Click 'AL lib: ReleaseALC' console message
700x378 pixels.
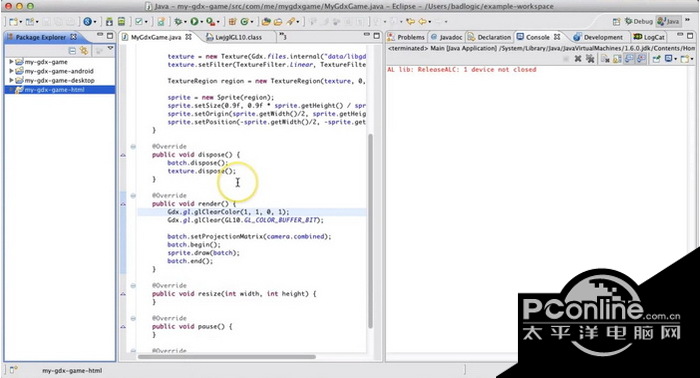tap(462, 70)
